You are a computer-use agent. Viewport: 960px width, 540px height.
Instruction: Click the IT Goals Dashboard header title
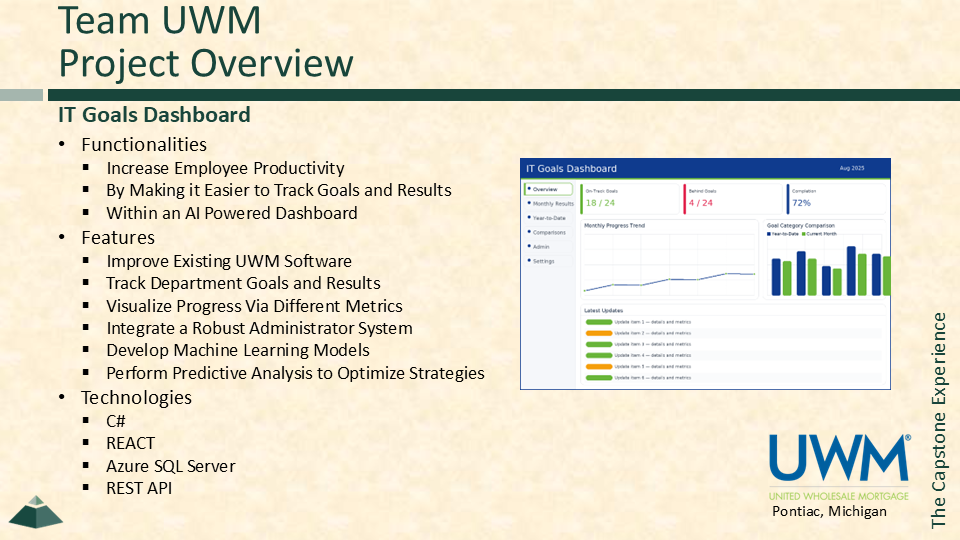pyautogui.click(x=571, y=168)
